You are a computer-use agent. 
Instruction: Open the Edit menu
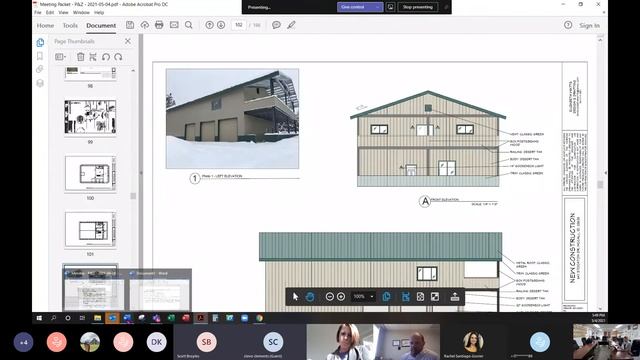pos(50,13)
